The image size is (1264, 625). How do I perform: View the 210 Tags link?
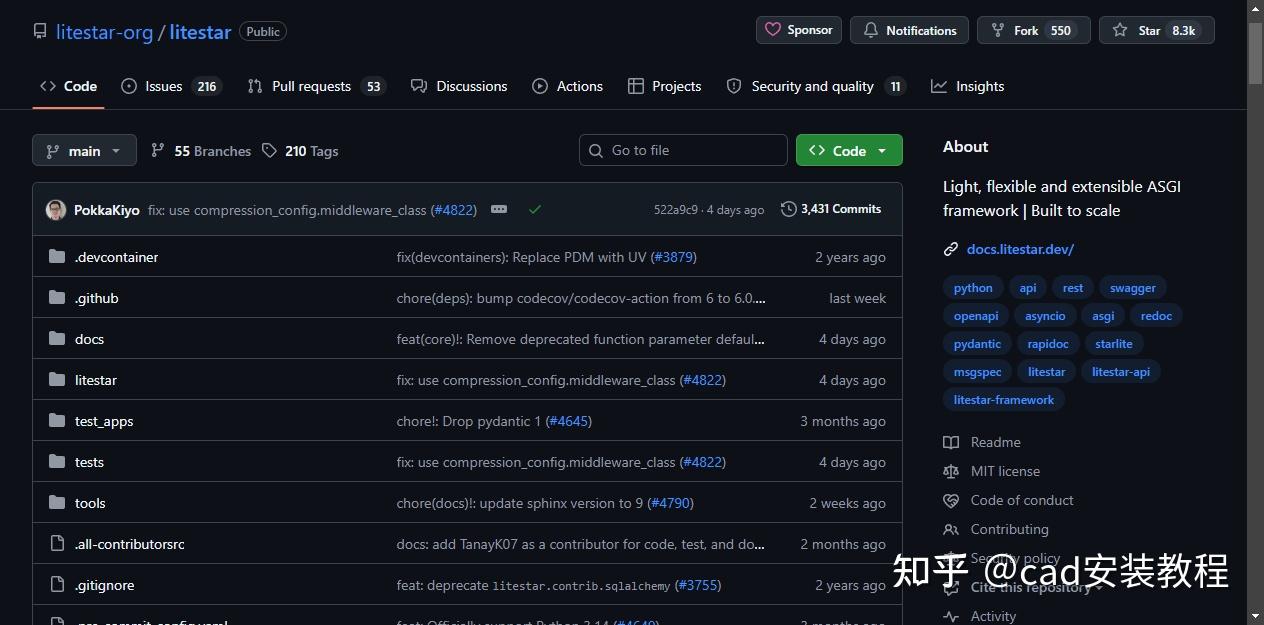click(300, 151)
